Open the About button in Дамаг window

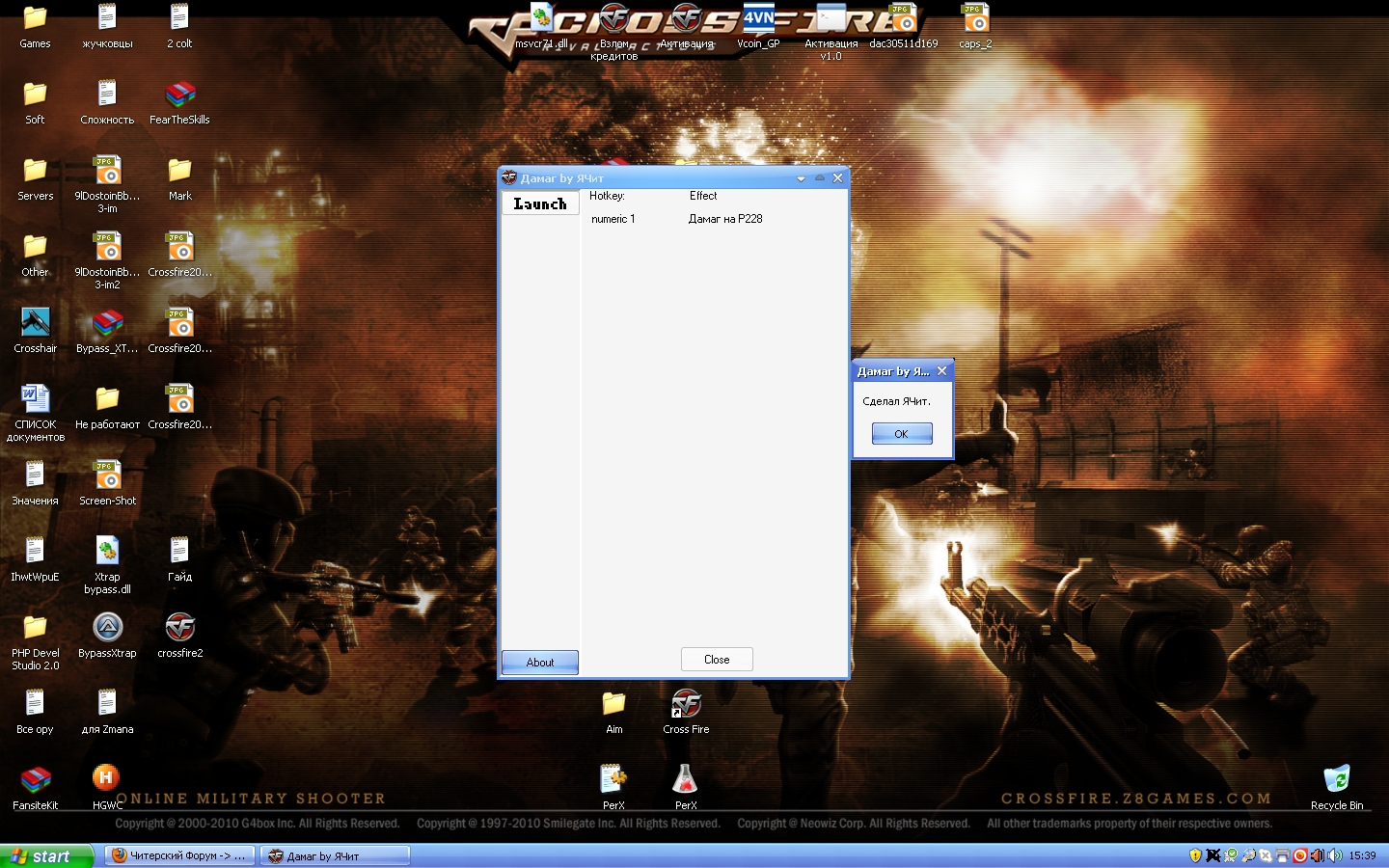point(540,662)
